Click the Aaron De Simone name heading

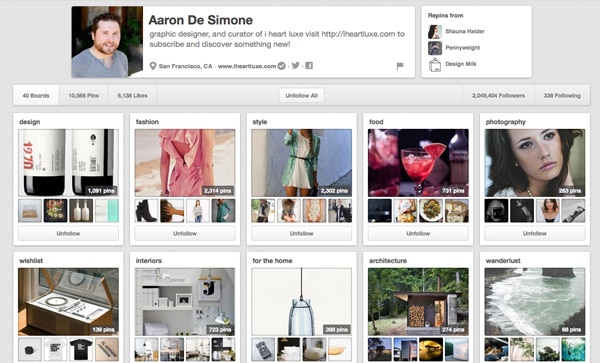201,20
